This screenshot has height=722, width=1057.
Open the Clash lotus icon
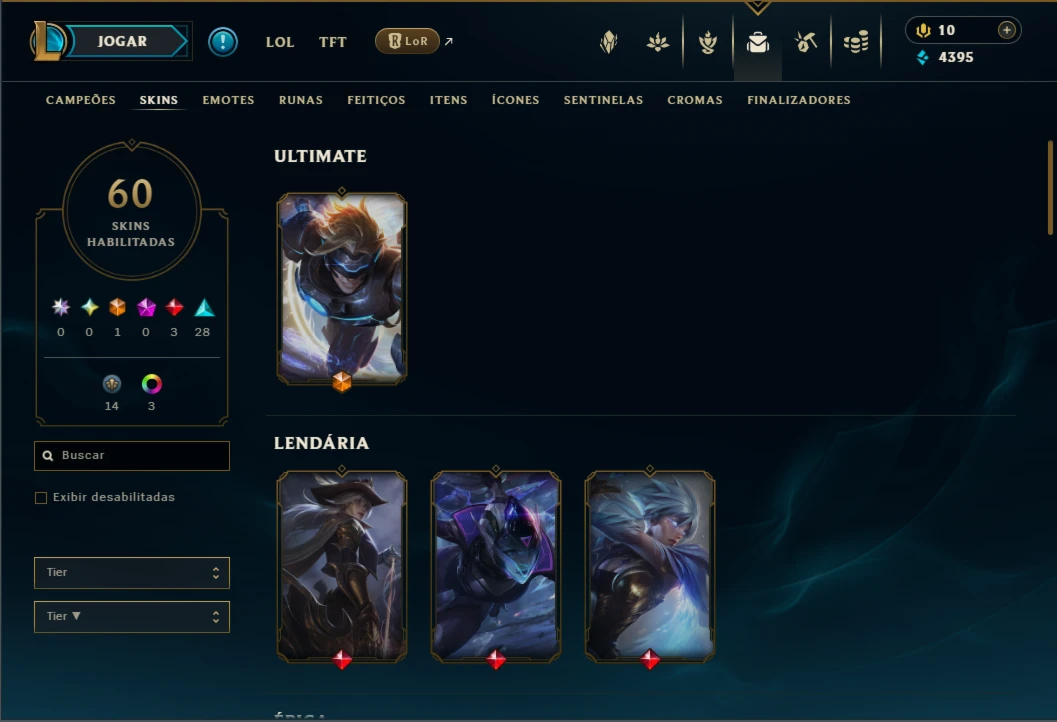click(x=657, y=42)
